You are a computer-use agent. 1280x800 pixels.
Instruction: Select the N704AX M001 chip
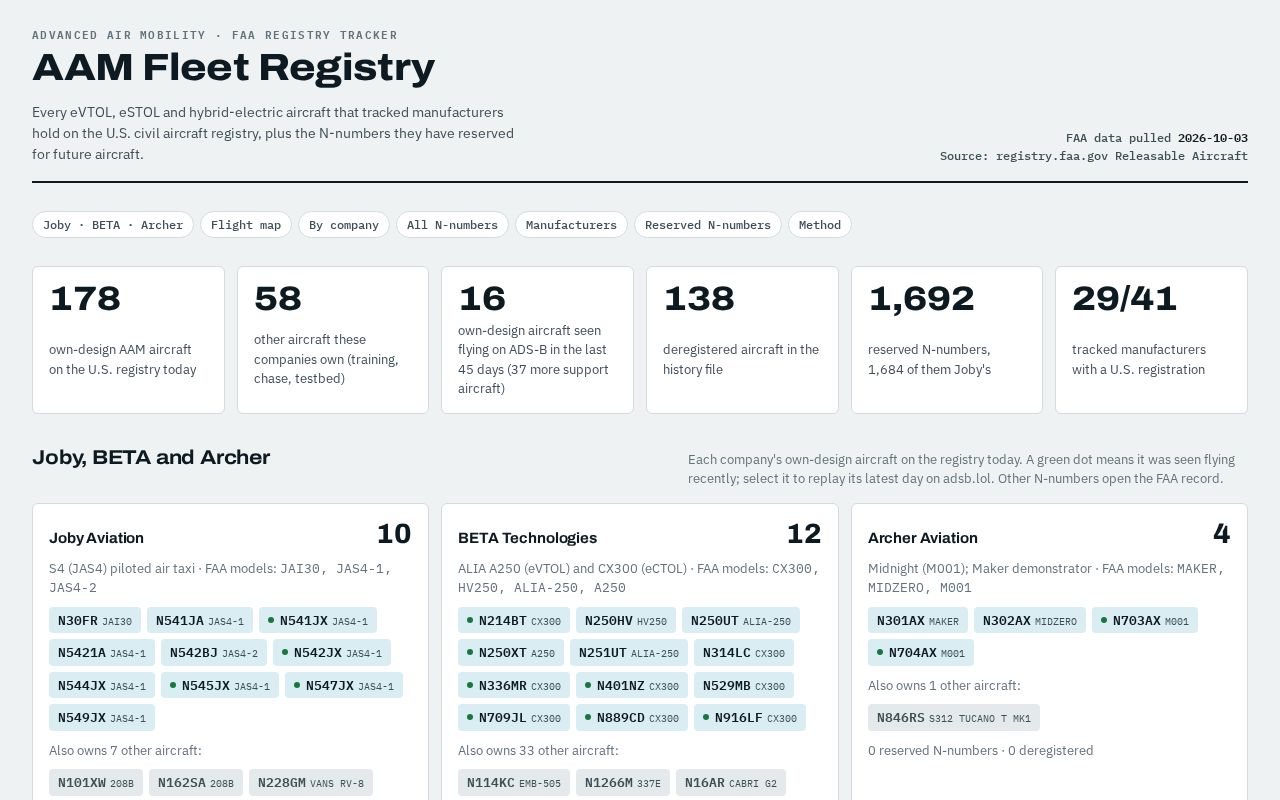point(921,653)
